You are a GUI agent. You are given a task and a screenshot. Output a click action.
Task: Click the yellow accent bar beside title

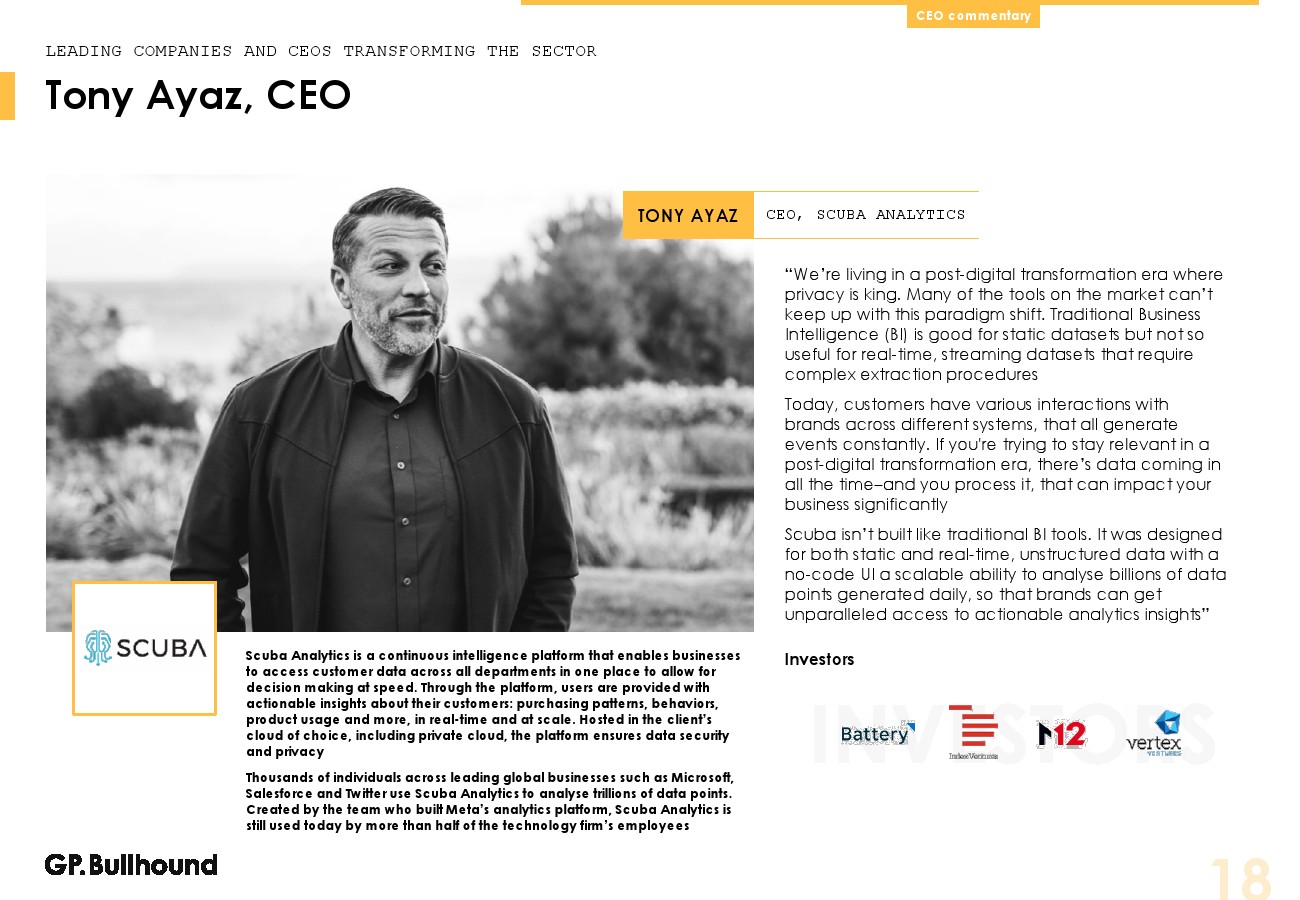pos(7,96)
